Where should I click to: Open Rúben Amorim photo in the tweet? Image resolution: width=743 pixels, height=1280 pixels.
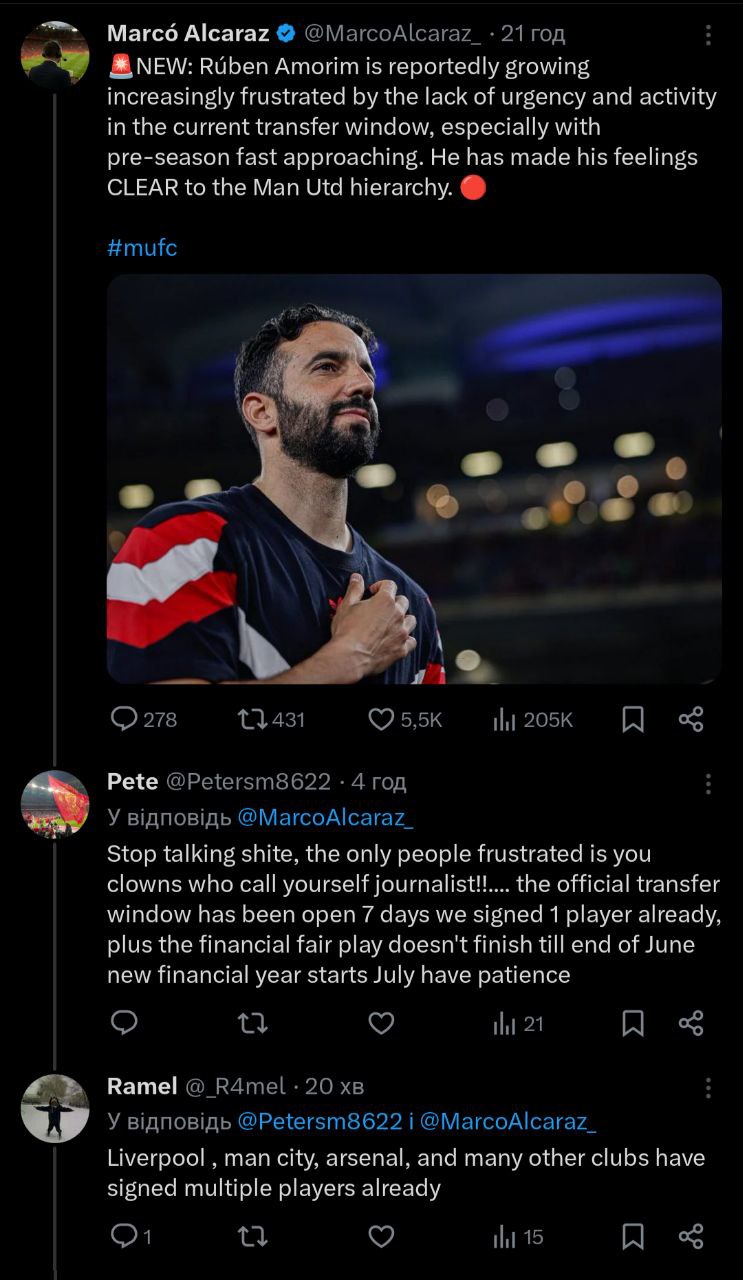[x=414, y=479]
